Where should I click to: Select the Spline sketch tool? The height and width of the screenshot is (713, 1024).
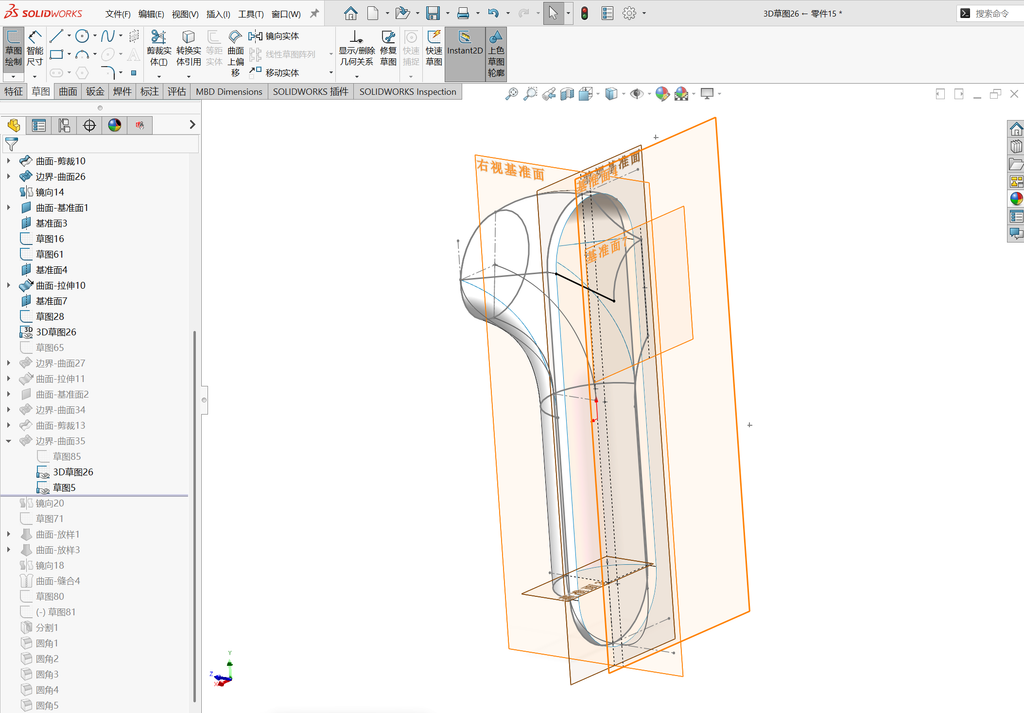(108, 36)
